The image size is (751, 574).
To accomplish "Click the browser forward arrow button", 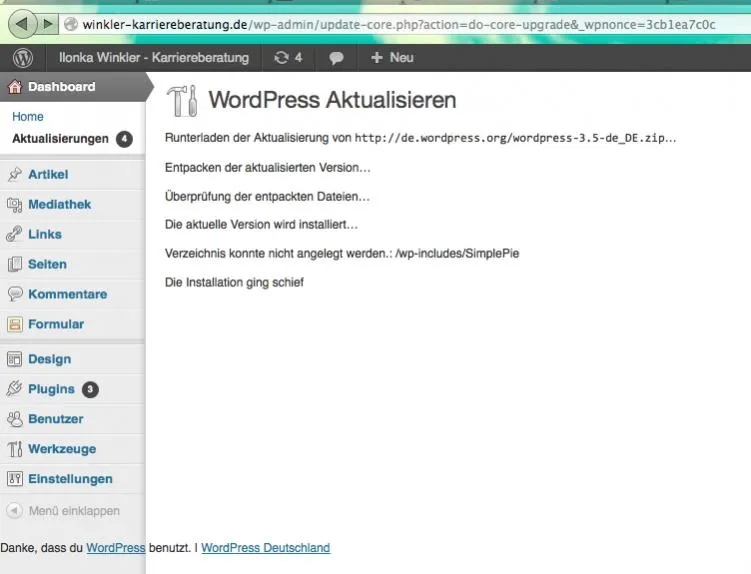I will tap(47, 23).
